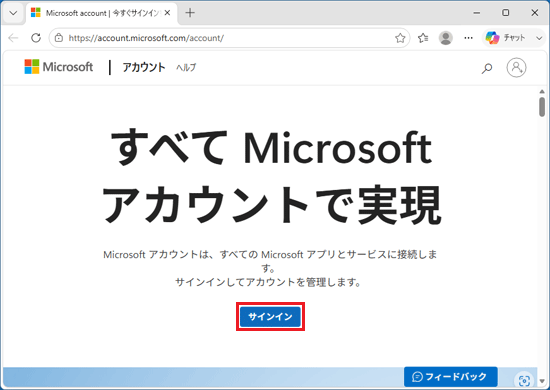Viewport: 550px width, 390px height.
Task: Open a new browser tab
Action: (x=190, y=13)
